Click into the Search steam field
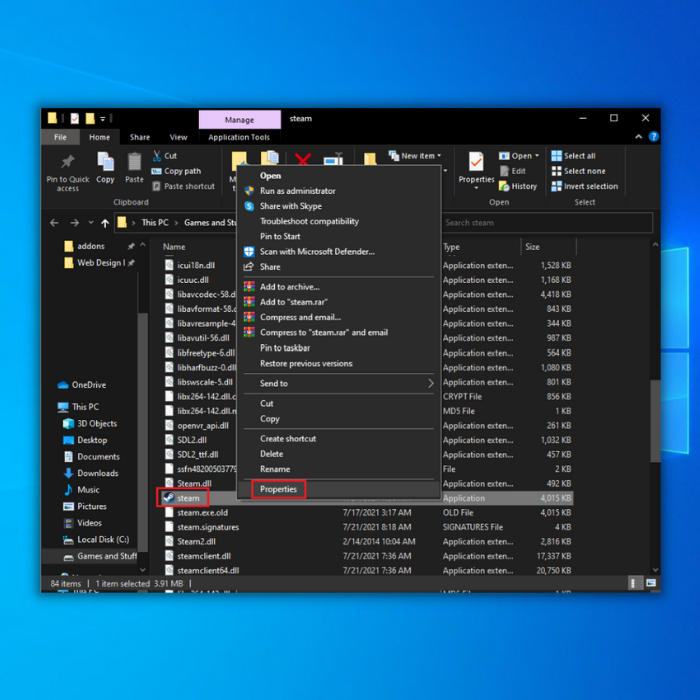700x700 pixels. (x=546, y=223)
